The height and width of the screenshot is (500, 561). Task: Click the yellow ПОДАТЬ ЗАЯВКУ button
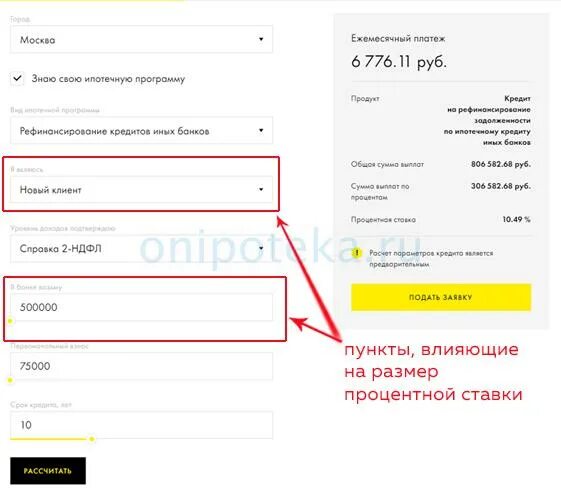[441, 297]
